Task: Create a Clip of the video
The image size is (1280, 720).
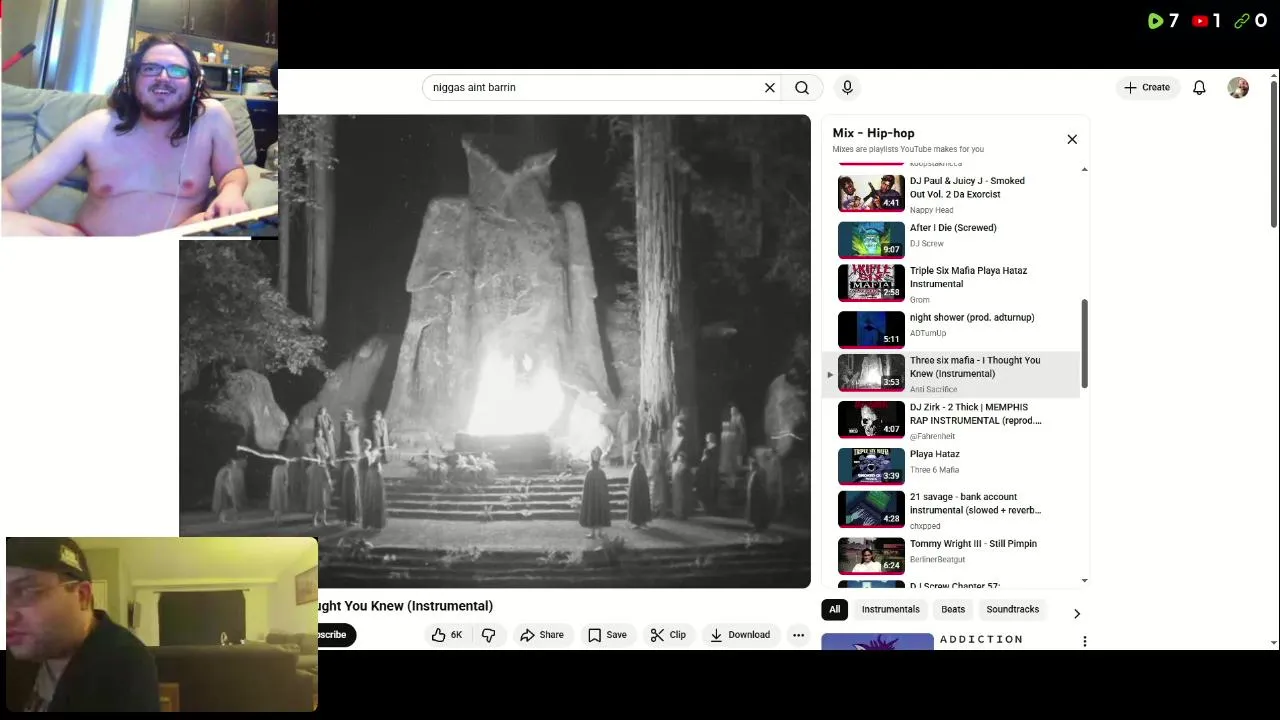Action: pos(668,635)
